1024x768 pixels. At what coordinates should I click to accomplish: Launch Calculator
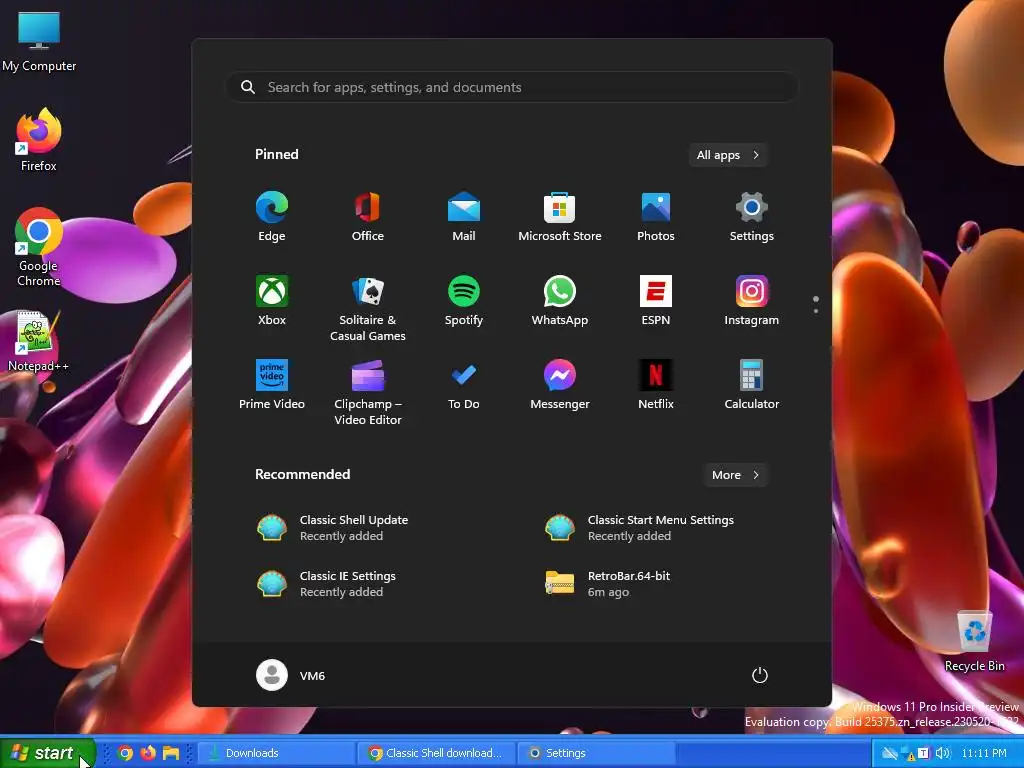pyautogui.click(x=752, y=385)
